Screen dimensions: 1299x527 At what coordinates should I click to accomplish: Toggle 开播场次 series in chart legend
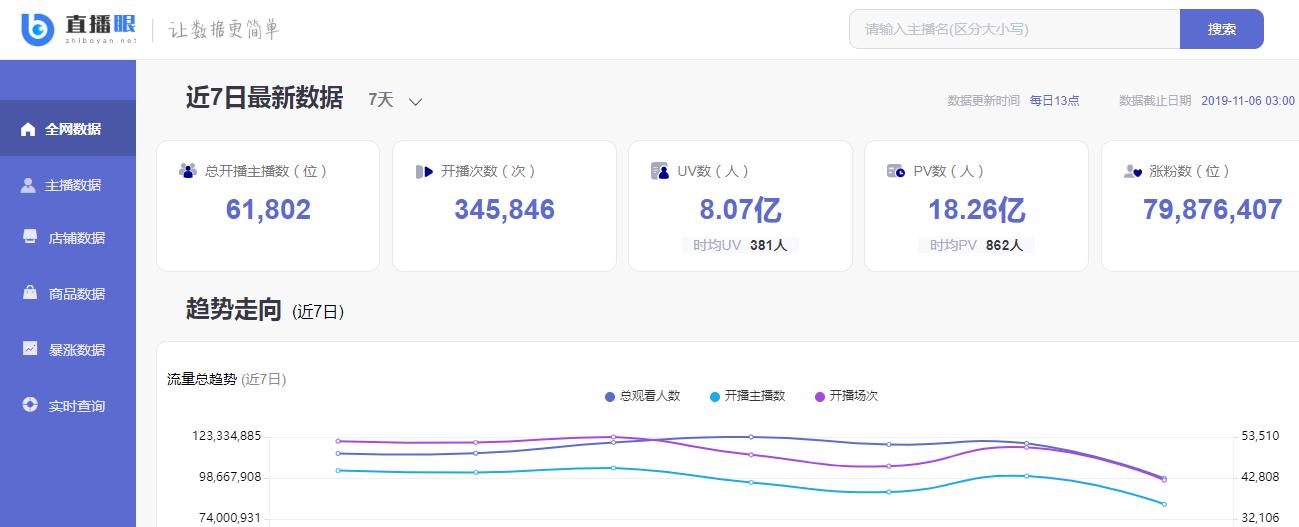[x=846, y=396]
